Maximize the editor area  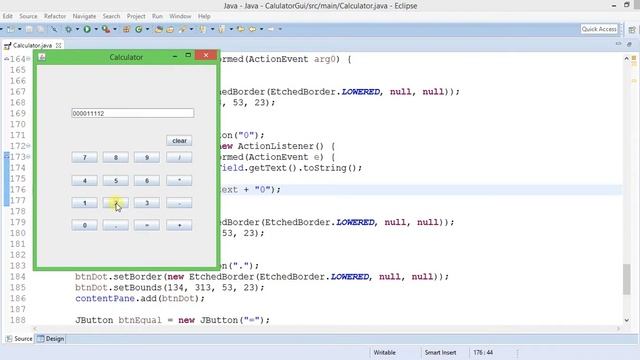(629, 43)
